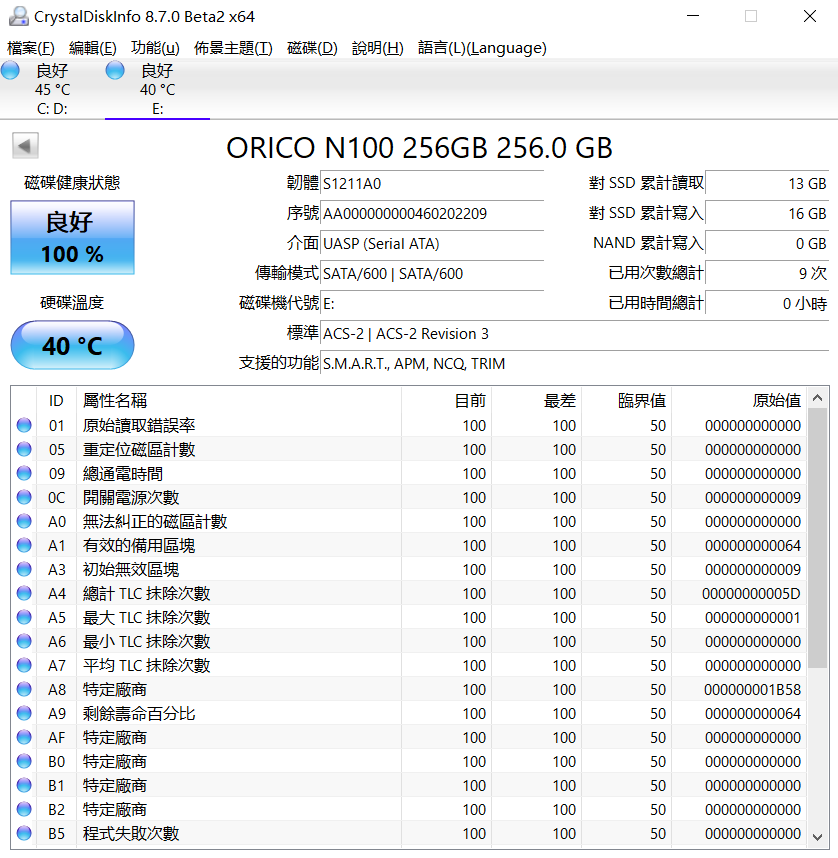Image resolution: width=838 pixels, height=858 pixels.
Task: Click the CrystalDiskInfo app icon in title bar
Action: pos(19,16)
